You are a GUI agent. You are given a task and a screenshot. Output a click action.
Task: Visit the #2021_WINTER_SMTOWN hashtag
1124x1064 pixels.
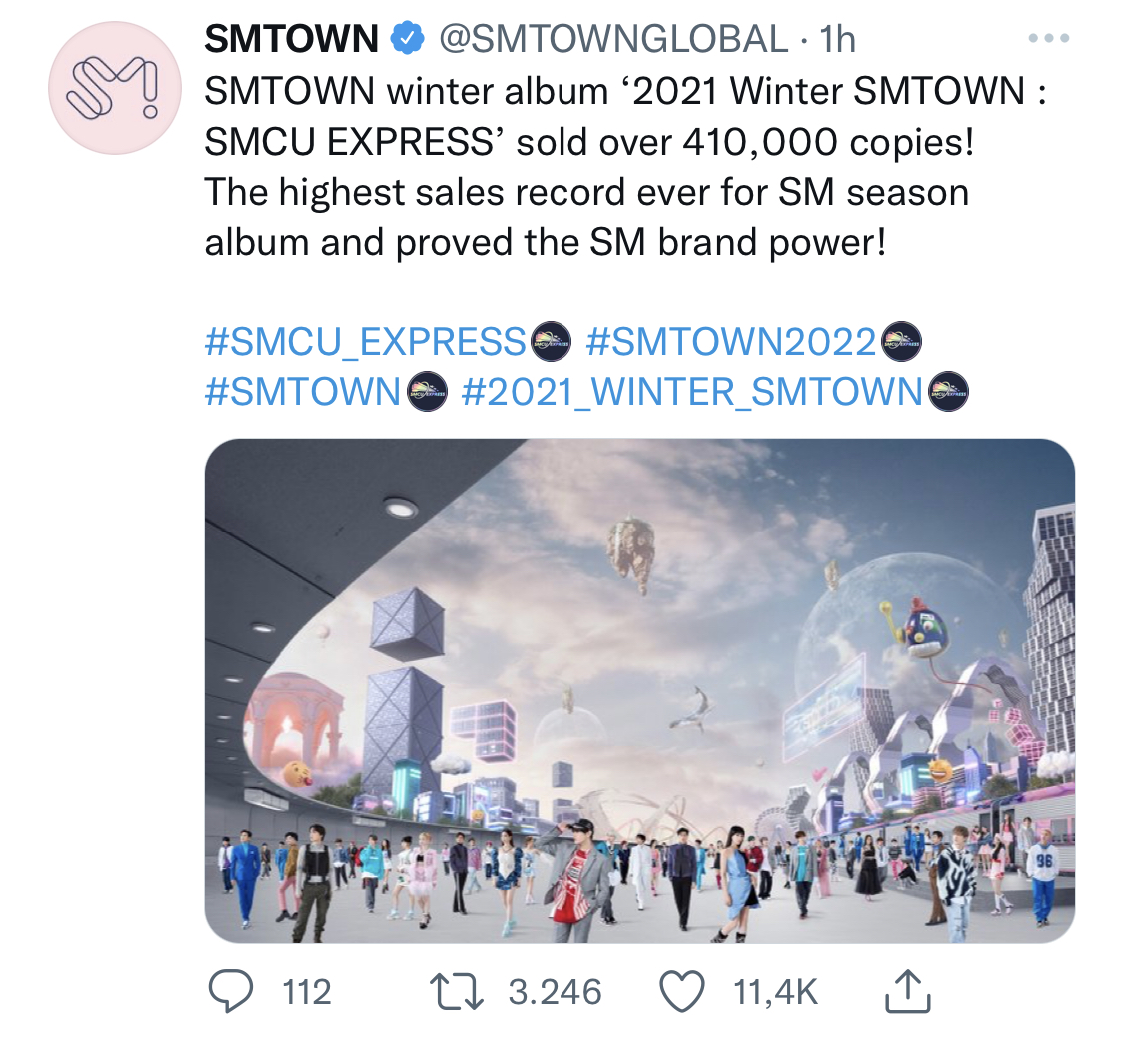[x=692, y=391]
